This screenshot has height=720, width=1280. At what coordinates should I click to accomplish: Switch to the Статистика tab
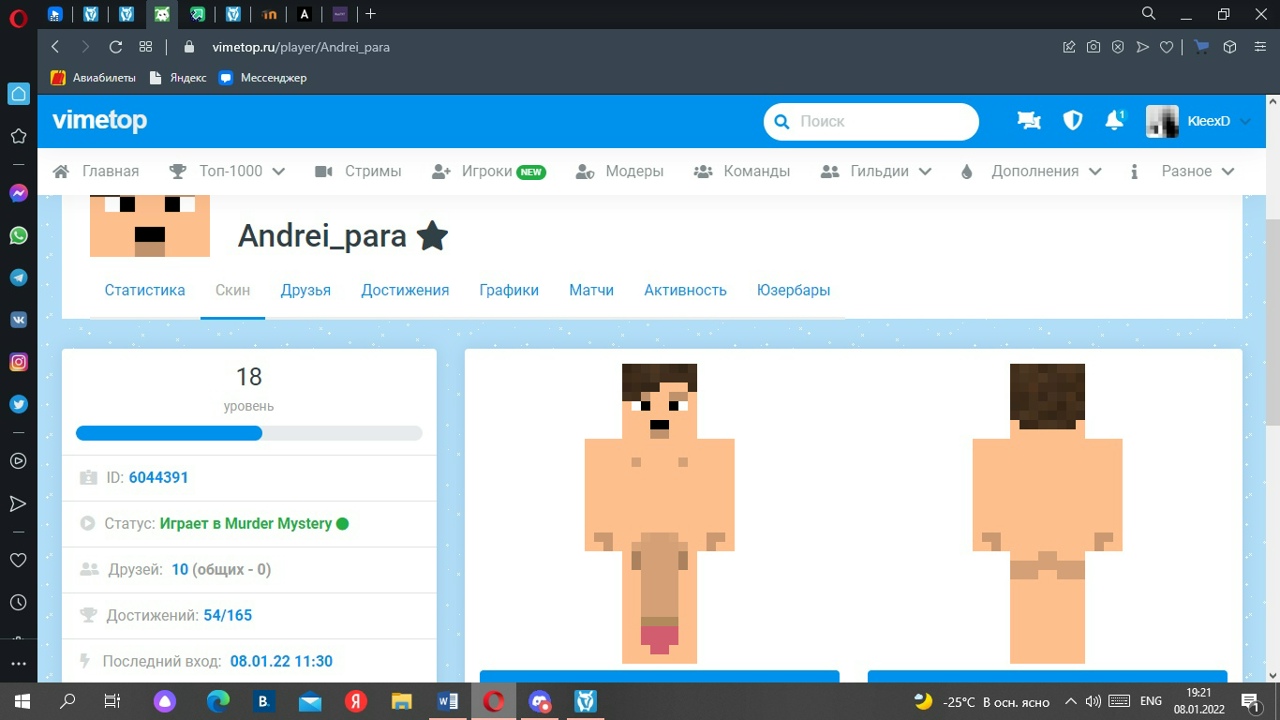(x=145, y=290)
